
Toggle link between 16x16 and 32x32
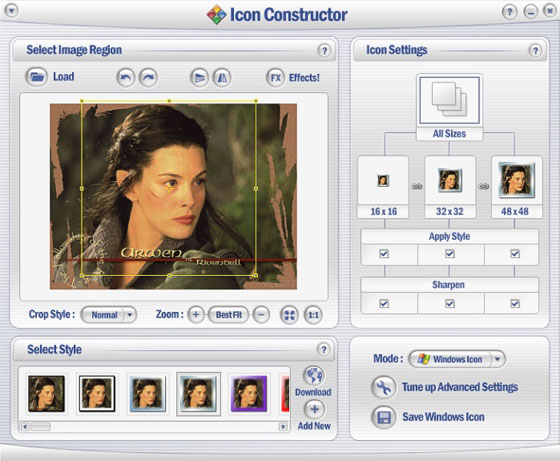coord(416,186)
